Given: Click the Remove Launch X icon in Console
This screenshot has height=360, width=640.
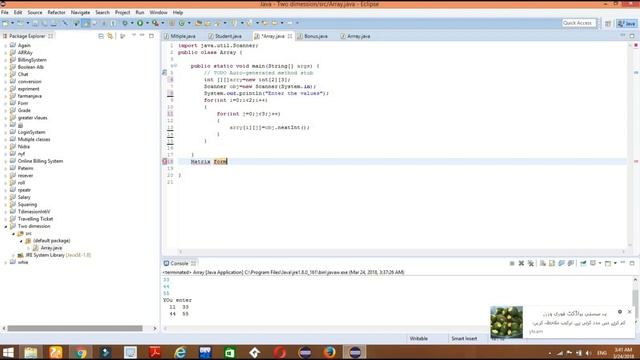Looking at the screenshot, I should (521, 263).
